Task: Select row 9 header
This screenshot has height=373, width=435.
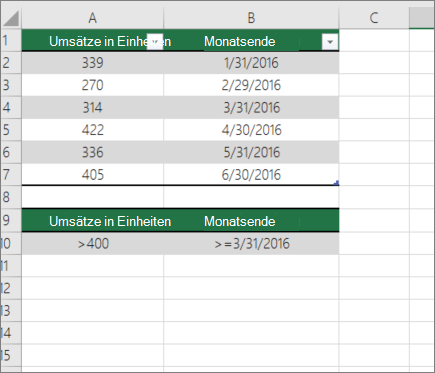Action: pos(11,220)
